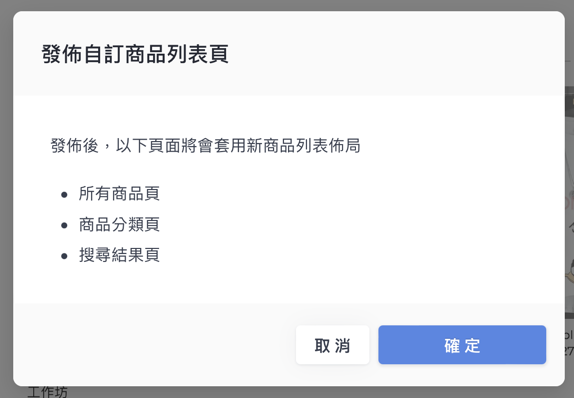Click the bullet beside 商品分類頁
Image resolution: width=574 pixels, height=398 pixels.
click(64, 225)
